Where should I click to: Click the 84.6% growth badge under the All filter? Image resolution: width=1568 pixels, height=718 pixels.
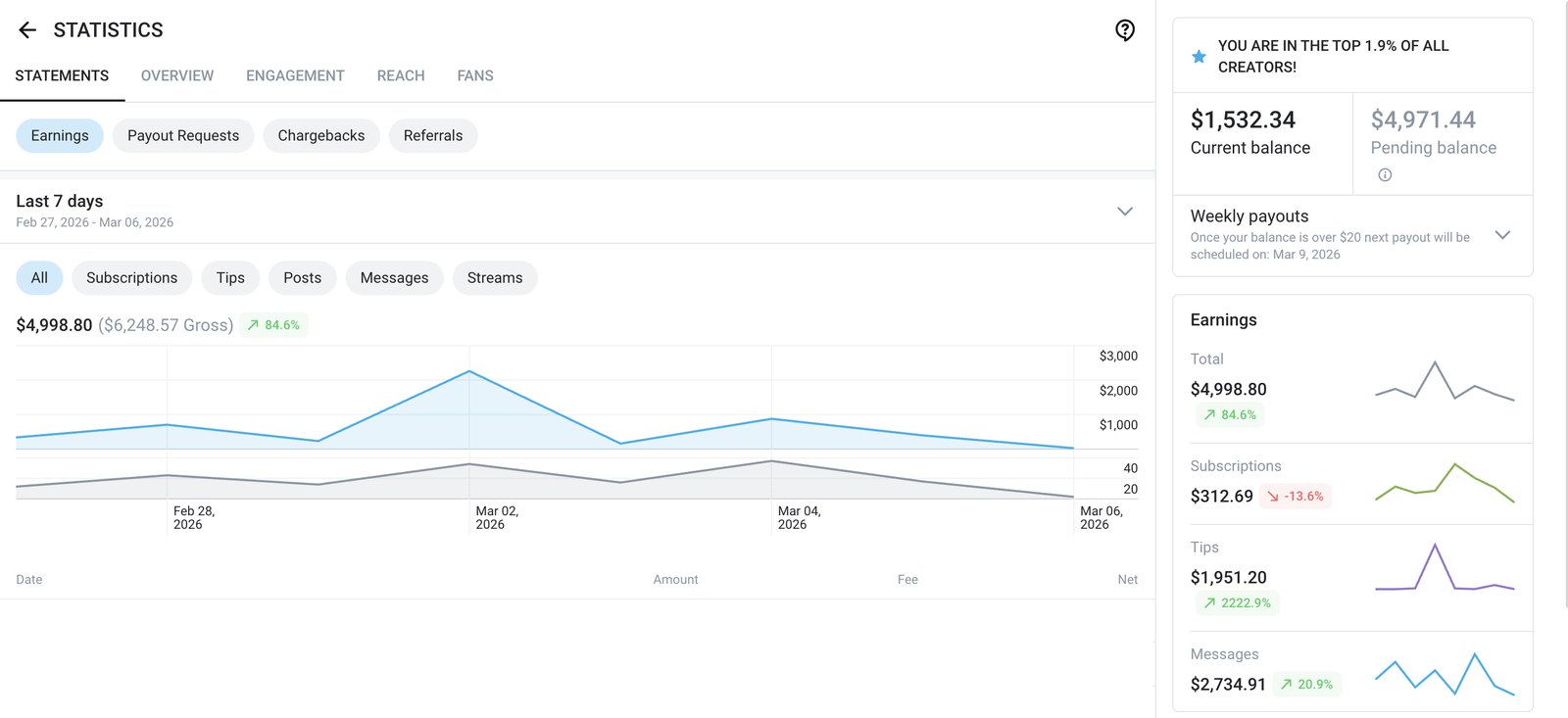coord(273,325)
